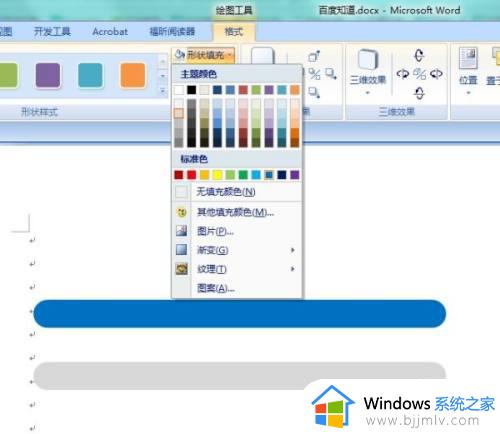Apply the purple shape style thumbnail
The width and height of the screenshot is (500, 434).
48,75
